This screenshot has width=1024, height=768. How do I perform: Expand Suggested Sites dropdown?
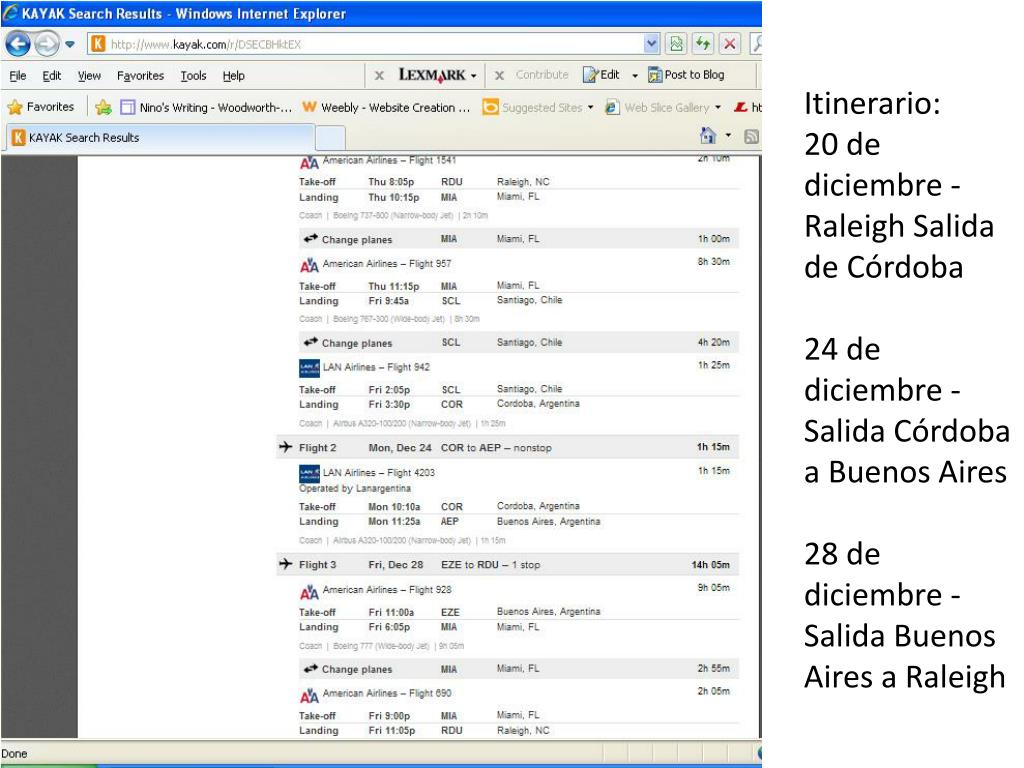(590, 107)
